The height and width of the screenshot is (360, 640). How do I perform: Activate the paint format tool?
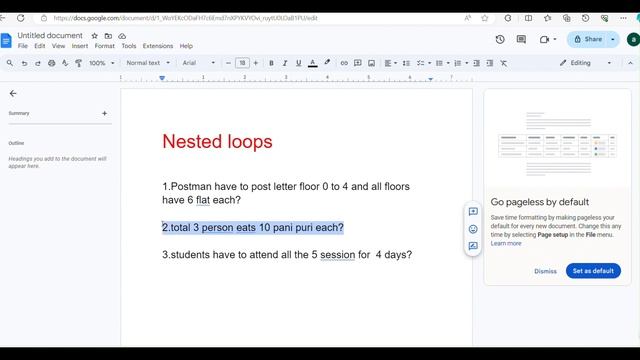pos(78,63)
